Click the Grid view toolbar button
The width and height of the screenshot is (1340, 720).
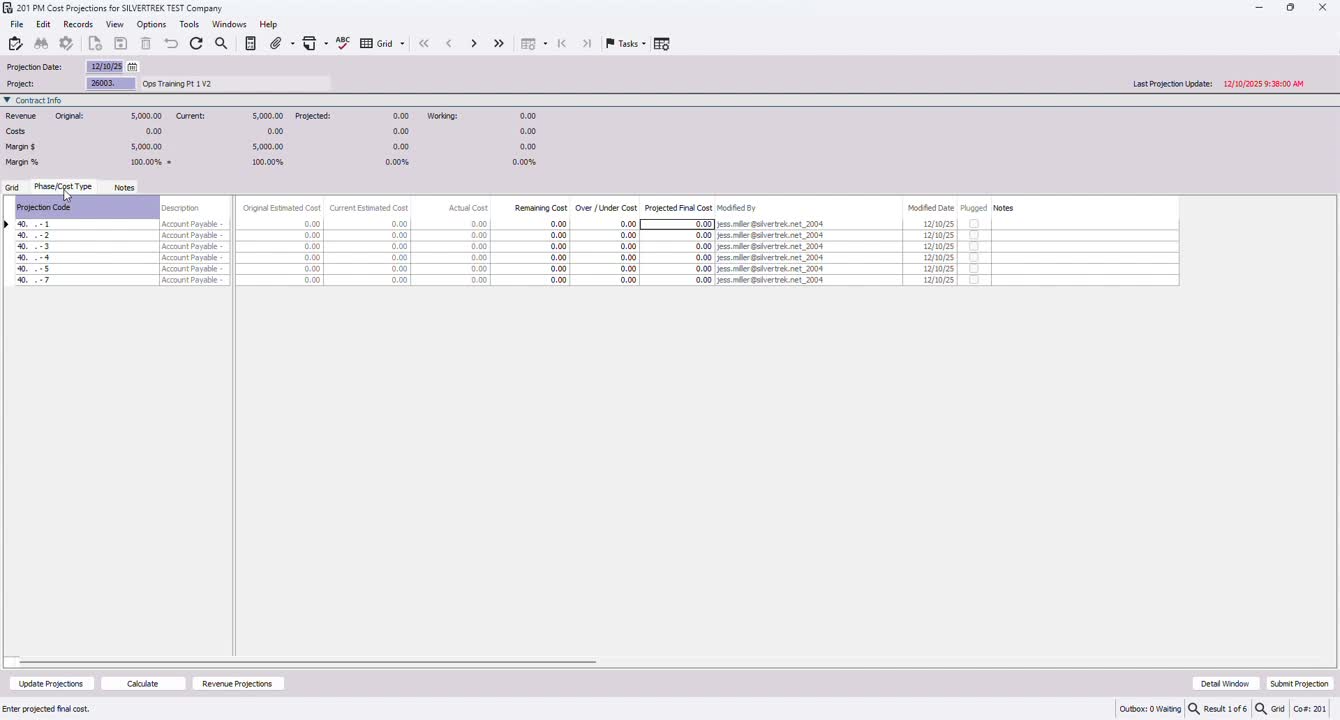pyautogui.click(x=378, y=44)
